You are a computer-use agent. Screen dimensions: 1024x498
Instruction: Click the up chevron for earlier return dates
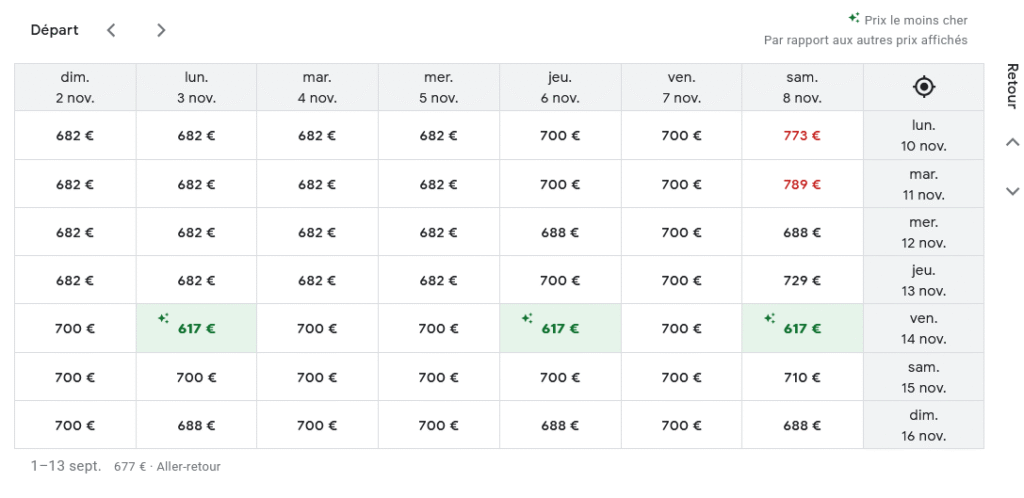click(1012, 142)
